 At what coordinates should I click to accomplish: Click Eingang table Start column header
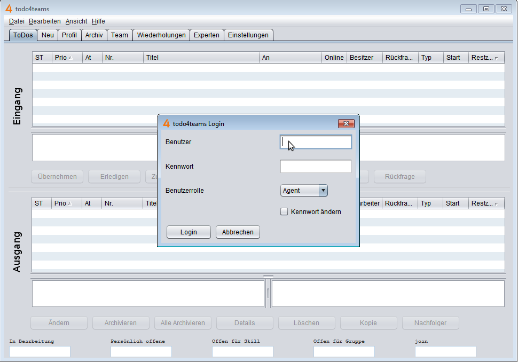(456, 58)
